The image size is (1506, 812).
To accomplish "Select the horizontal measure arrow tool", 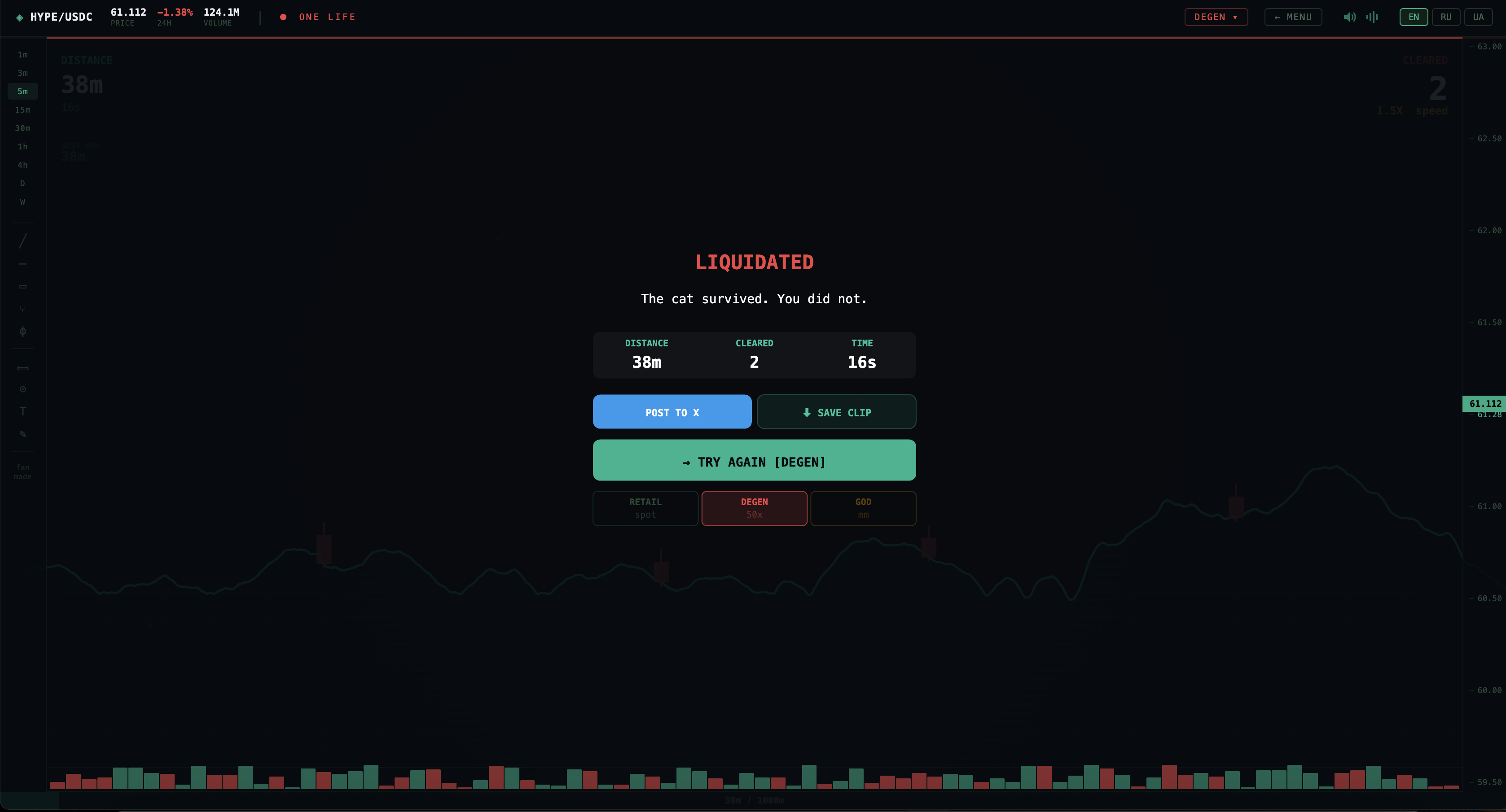I will (23, 368).
